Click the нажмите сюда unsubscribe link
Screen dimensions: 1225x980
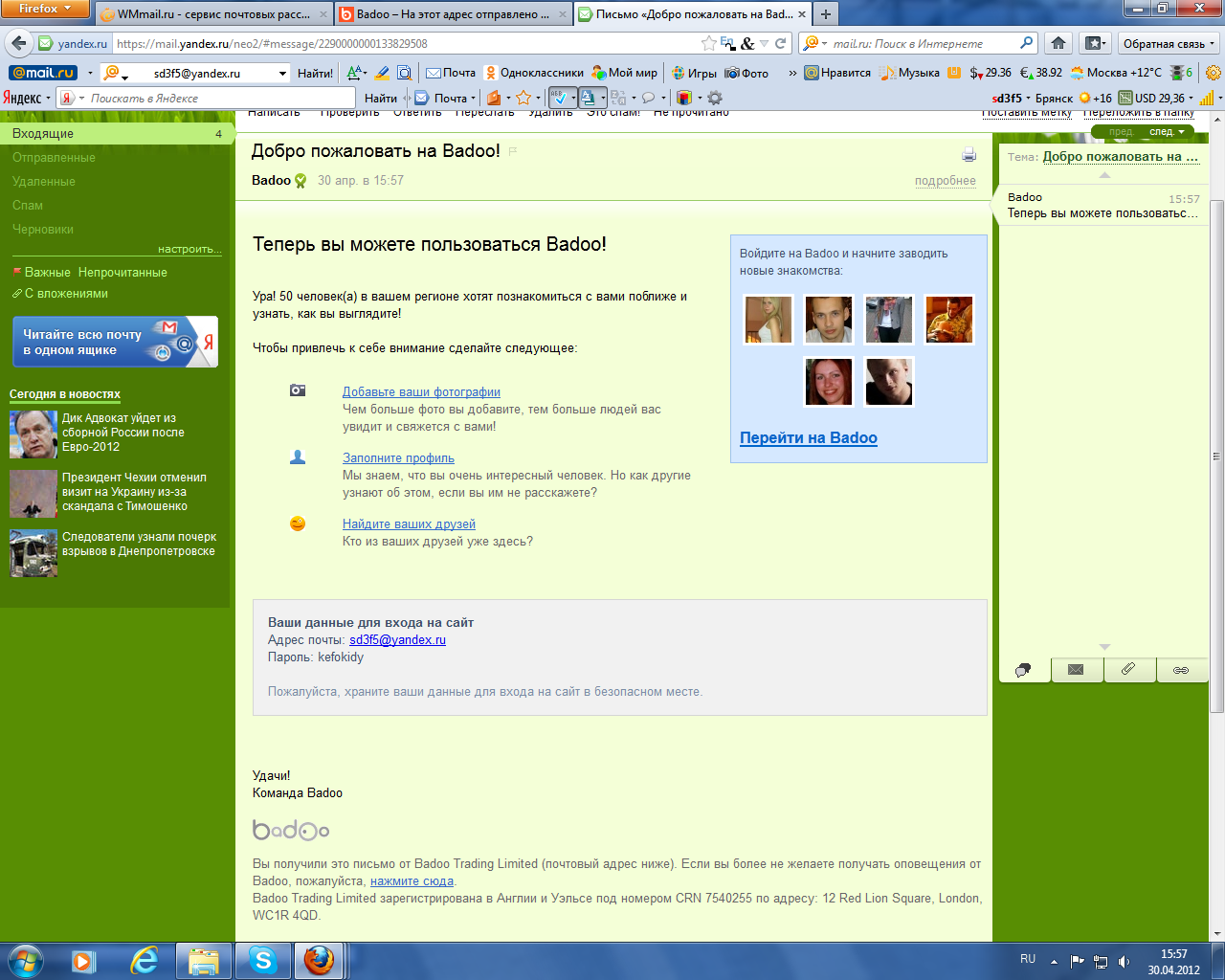click(x=412, y=881)
